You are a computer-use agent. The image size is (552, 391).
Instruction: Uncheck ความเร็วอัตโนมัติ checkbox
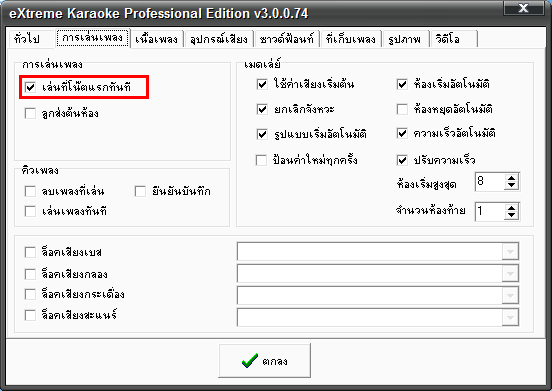click(x=402, y=133)
